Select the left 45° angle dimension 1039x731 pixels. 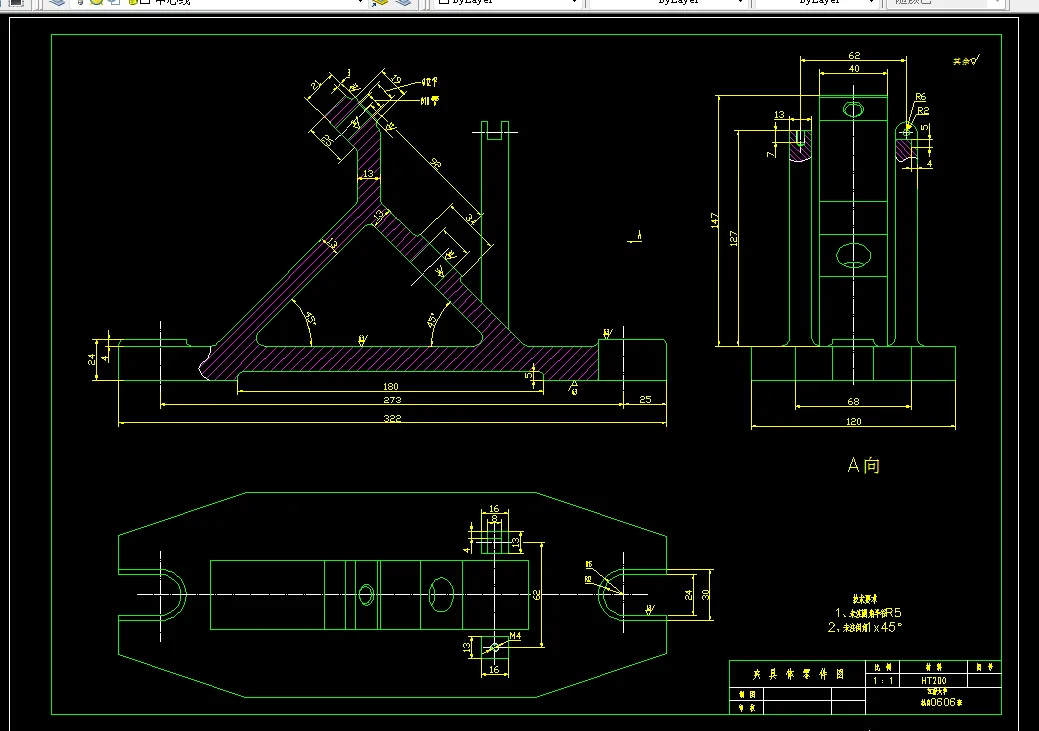coord(310,317)
